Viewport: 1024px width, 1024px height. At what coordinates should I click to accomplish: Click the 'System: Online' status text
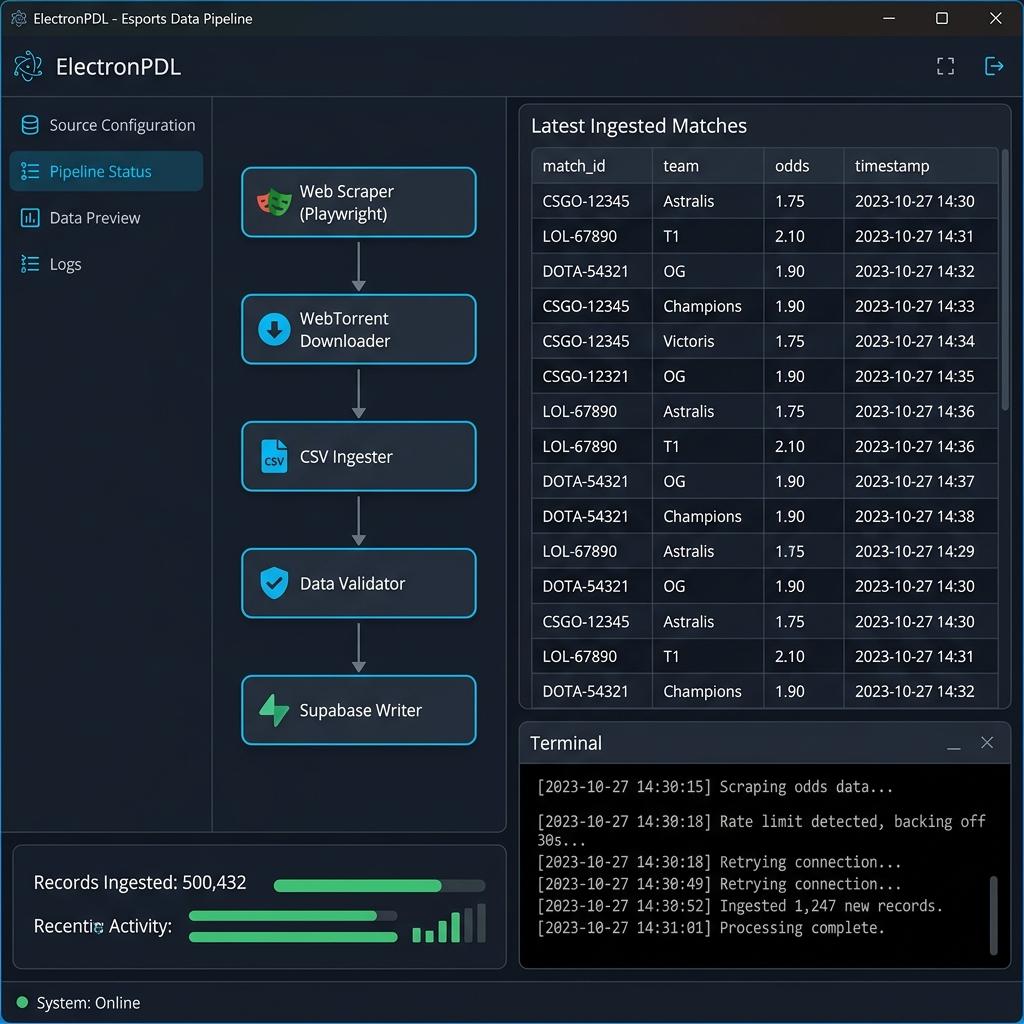pos(88,1002)
